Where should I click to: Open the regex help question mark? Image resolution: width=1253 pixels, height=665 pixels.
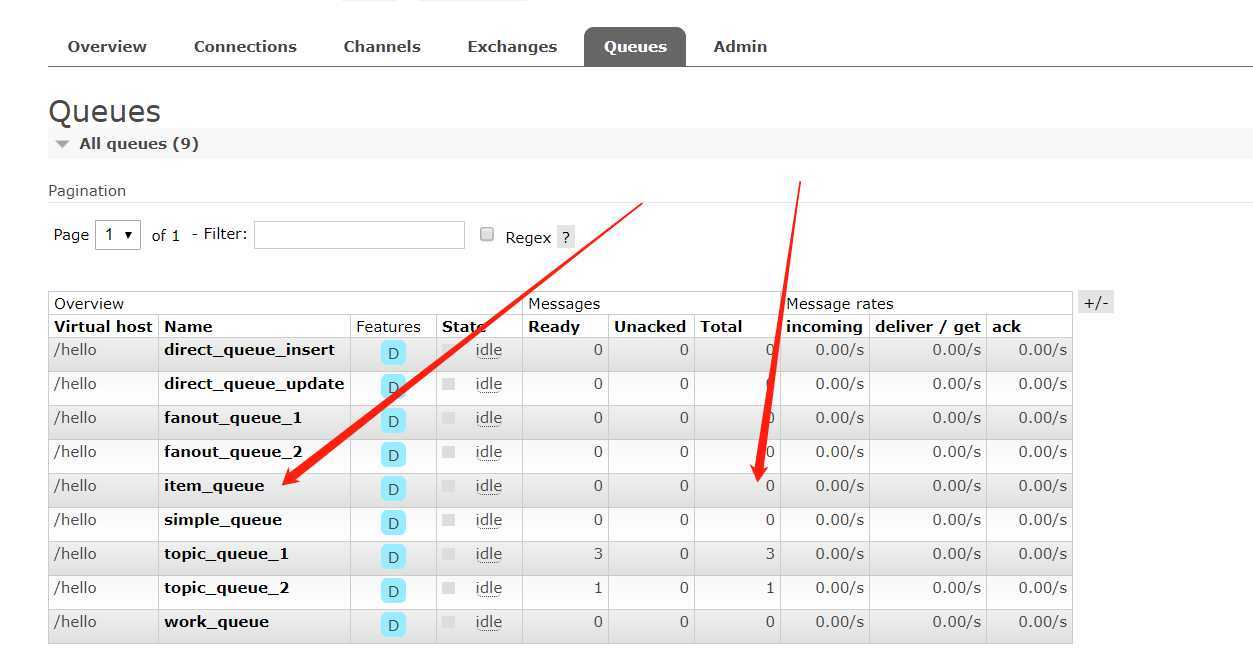[566, 237]
